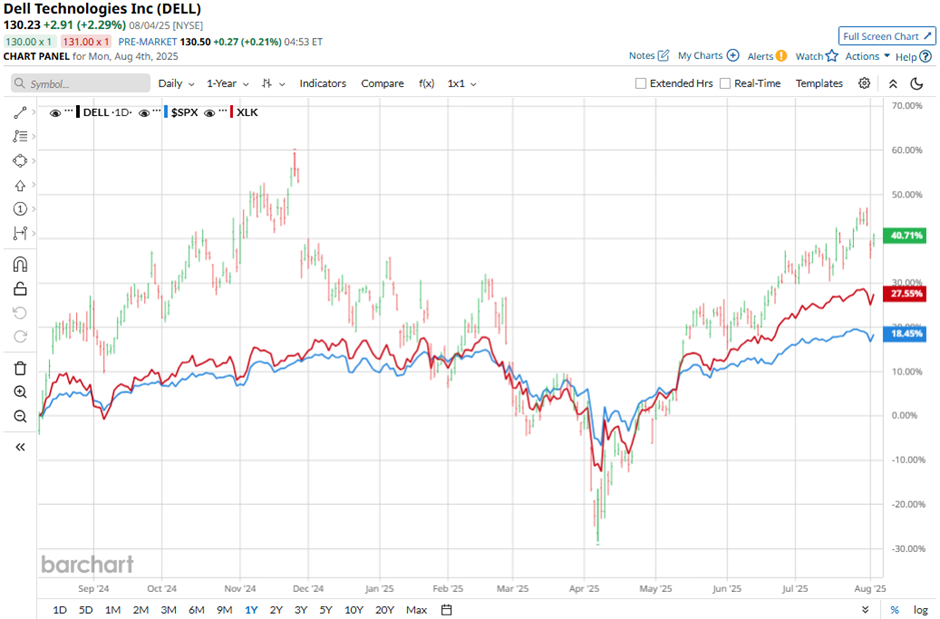This screenshot has width=940, height=619.
Task: Collapse the toolbar with double-chevron up
Action: (893, 84)
